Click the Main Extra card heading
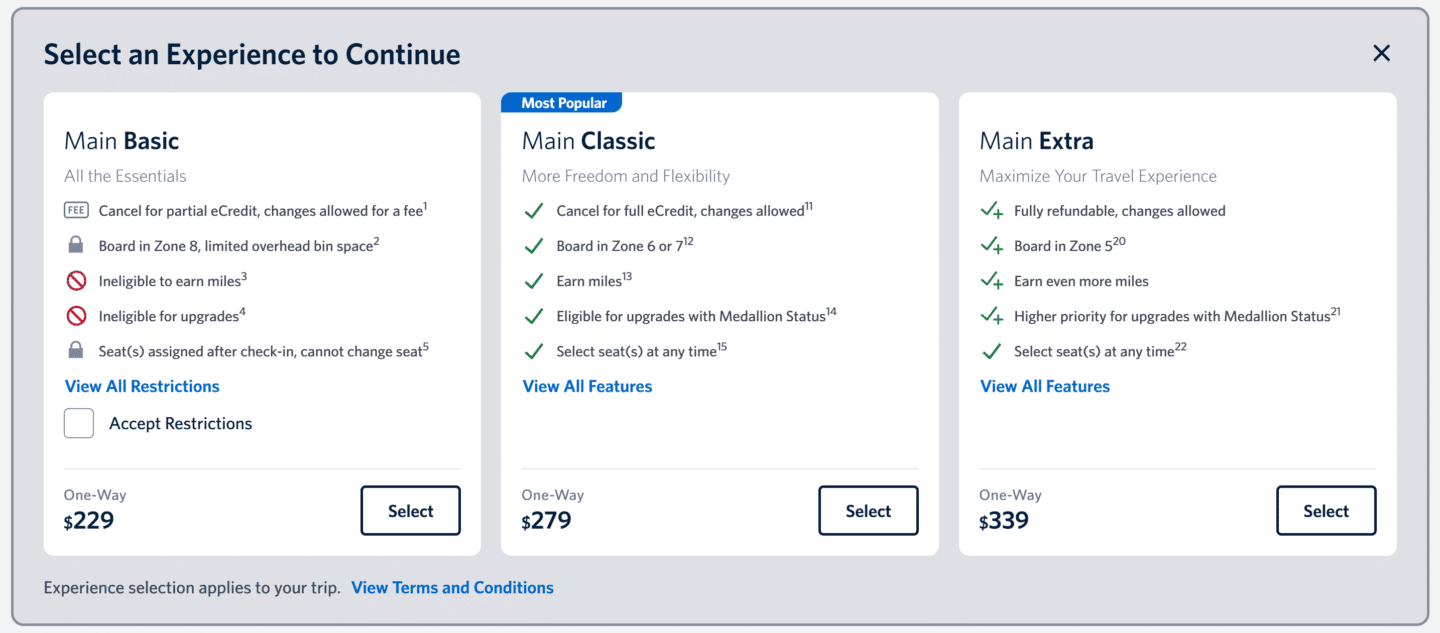This screenshot has width=1440, height=633. click(x=1036, y=141)
